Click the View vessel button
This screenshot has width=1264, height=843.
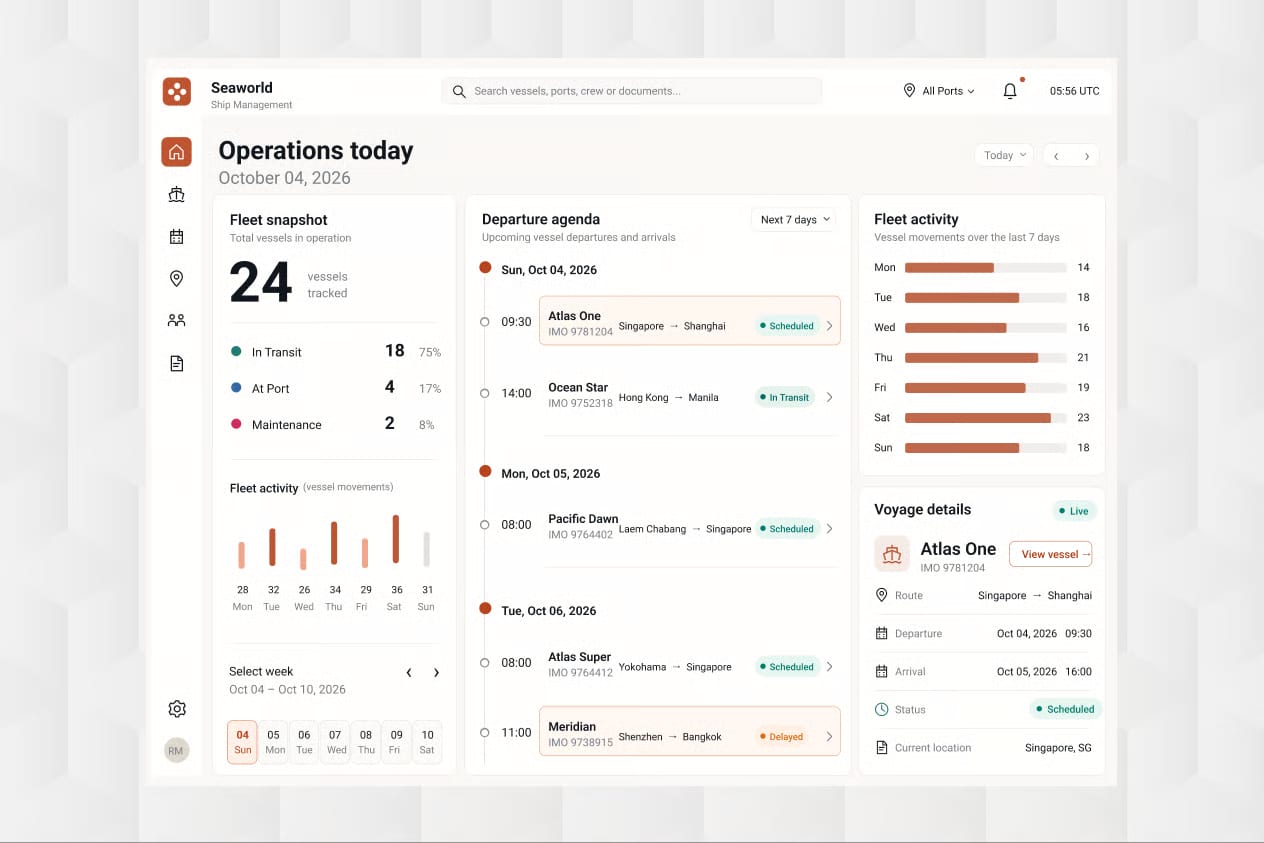1051,554
